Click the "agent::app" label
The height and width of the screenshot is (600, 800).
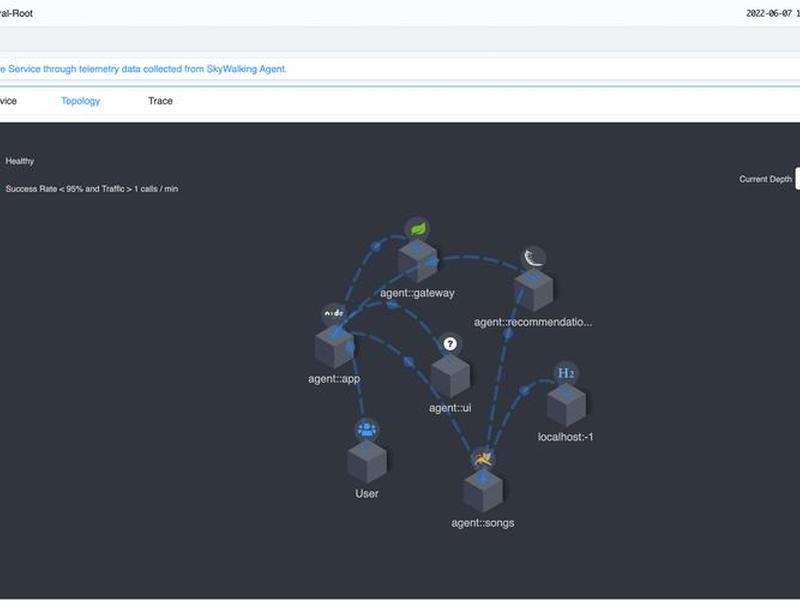(x=334, y=379)
